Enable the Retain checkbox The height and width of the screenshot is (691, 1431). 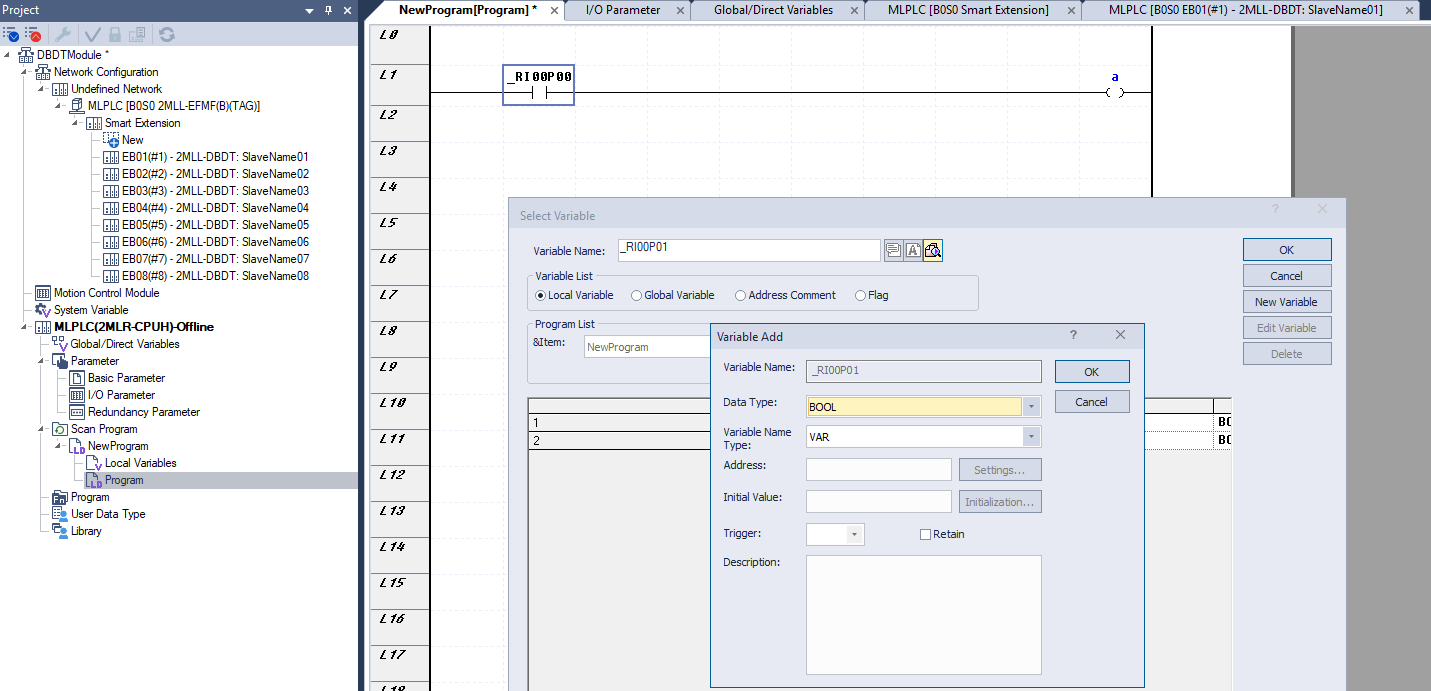(x=925, y=534)
